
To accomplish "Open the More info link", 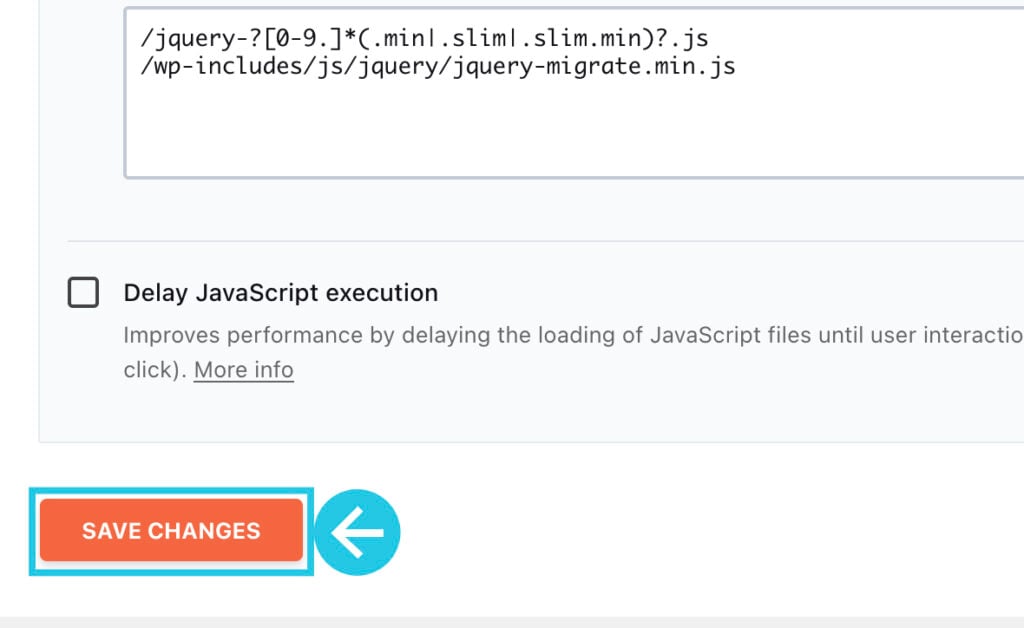I will (244, 370).
